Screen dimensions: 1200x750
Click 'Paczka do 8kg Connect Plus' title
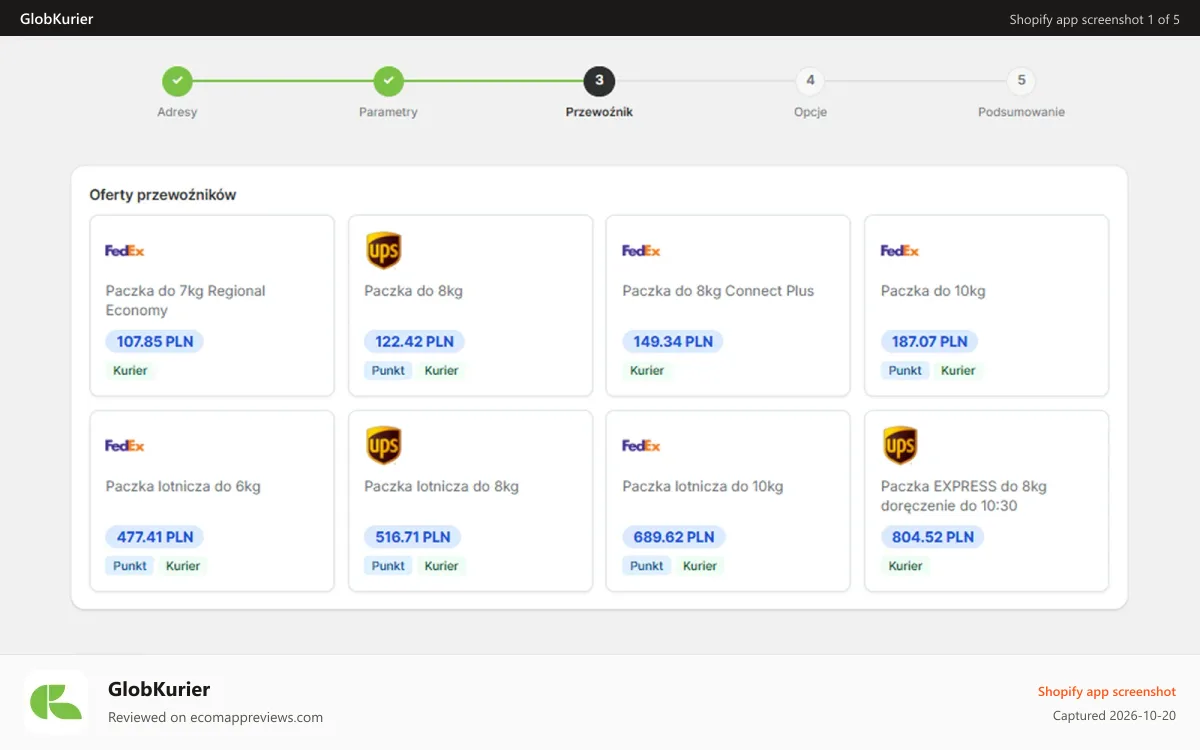718,291
